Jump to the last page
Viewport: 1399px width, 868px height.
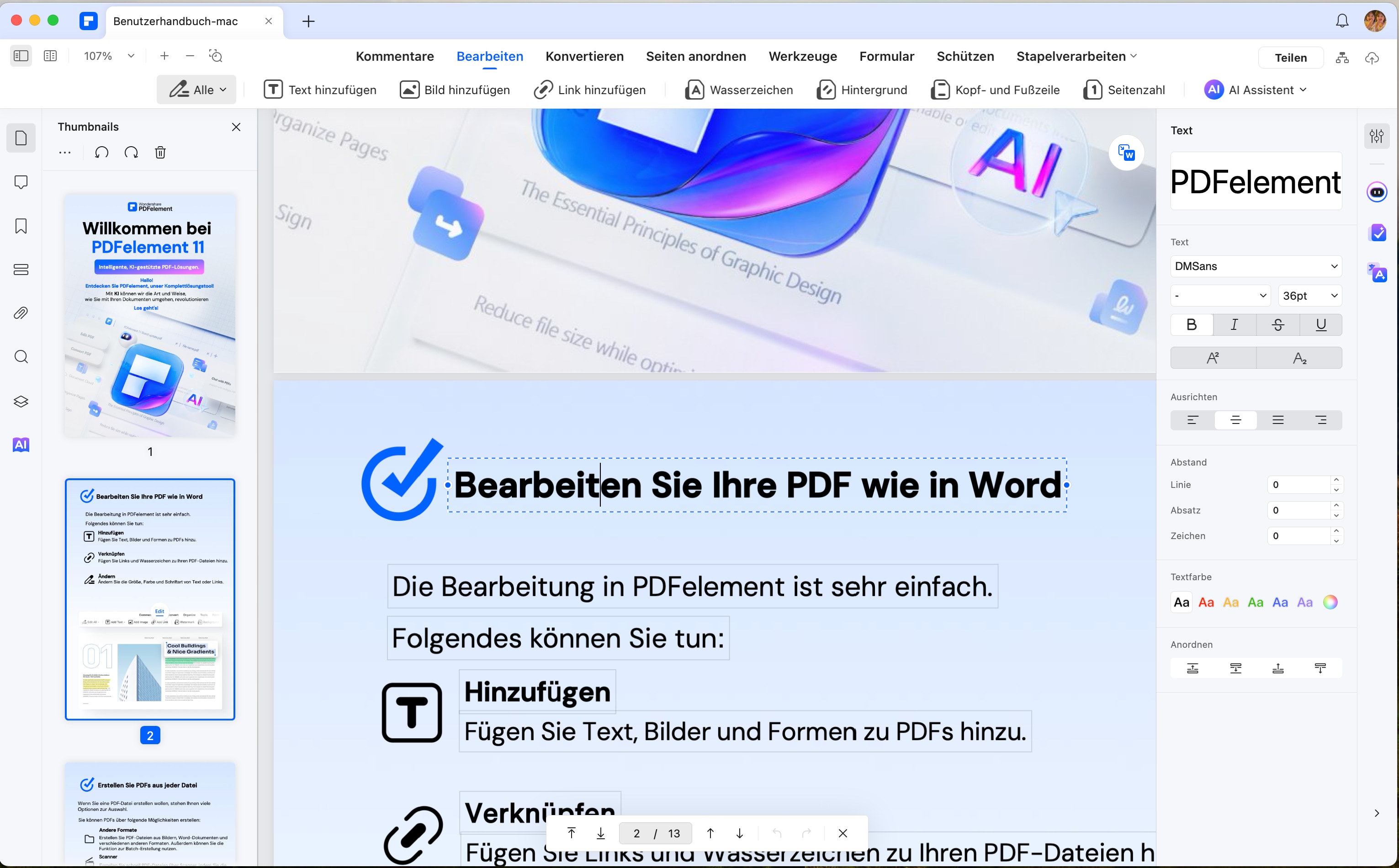[x=600, y=832]
